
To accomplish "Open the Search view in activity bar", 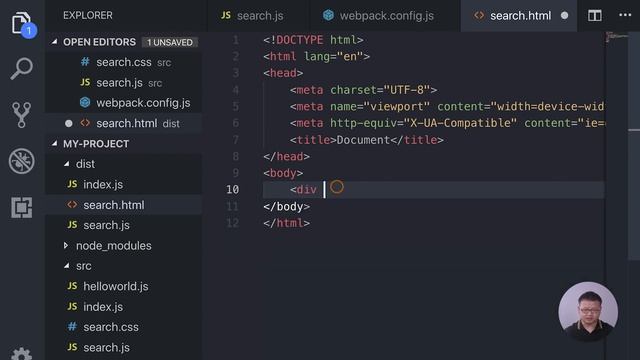I will [x=21, y=69].
